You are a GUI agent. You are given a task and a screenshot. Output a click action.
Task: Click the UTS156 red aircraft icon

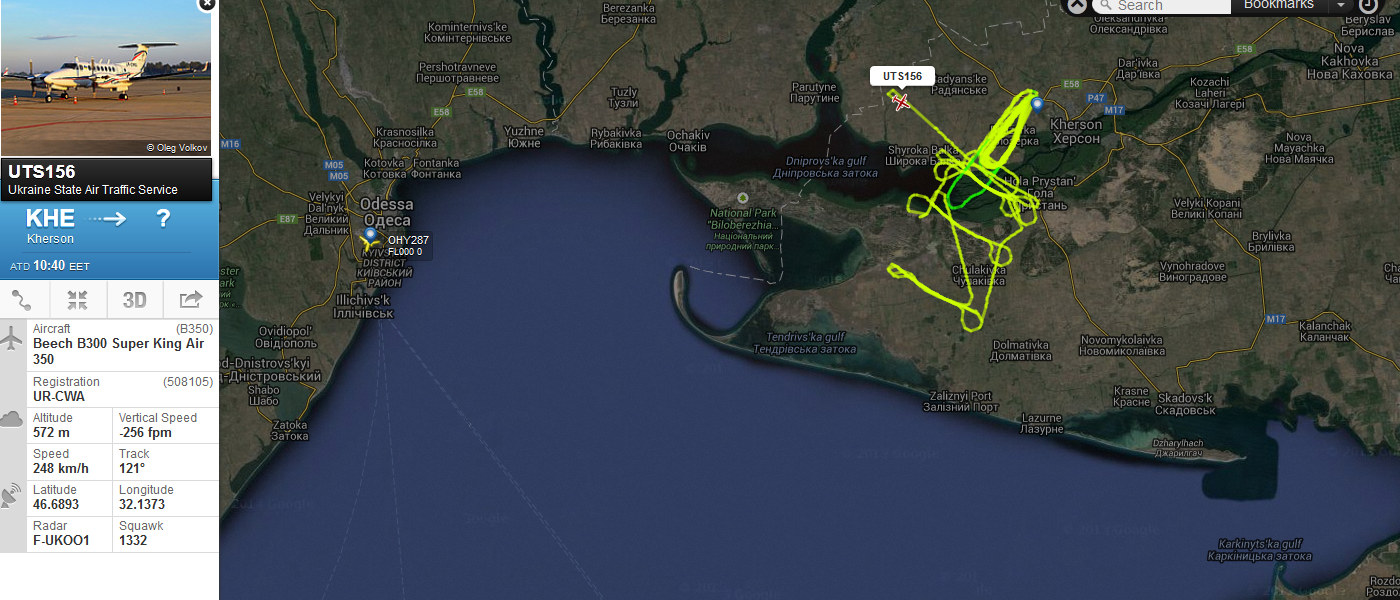coord(901,101)
